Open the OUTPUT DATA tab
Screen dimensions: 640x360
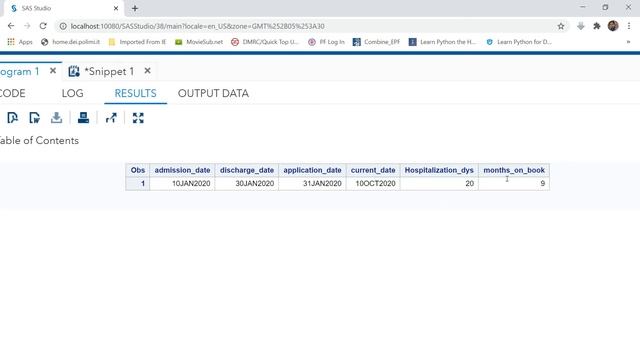(x=213, y=93)
